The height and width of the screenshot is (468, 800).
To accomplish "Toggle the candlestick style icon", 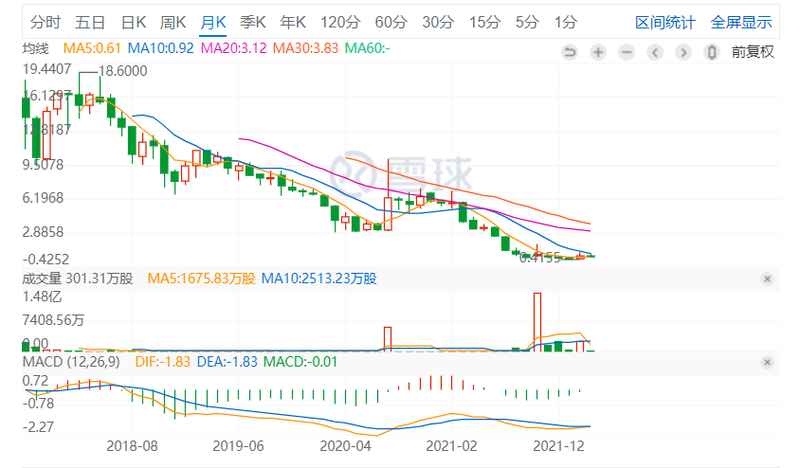I will [712, 52].
